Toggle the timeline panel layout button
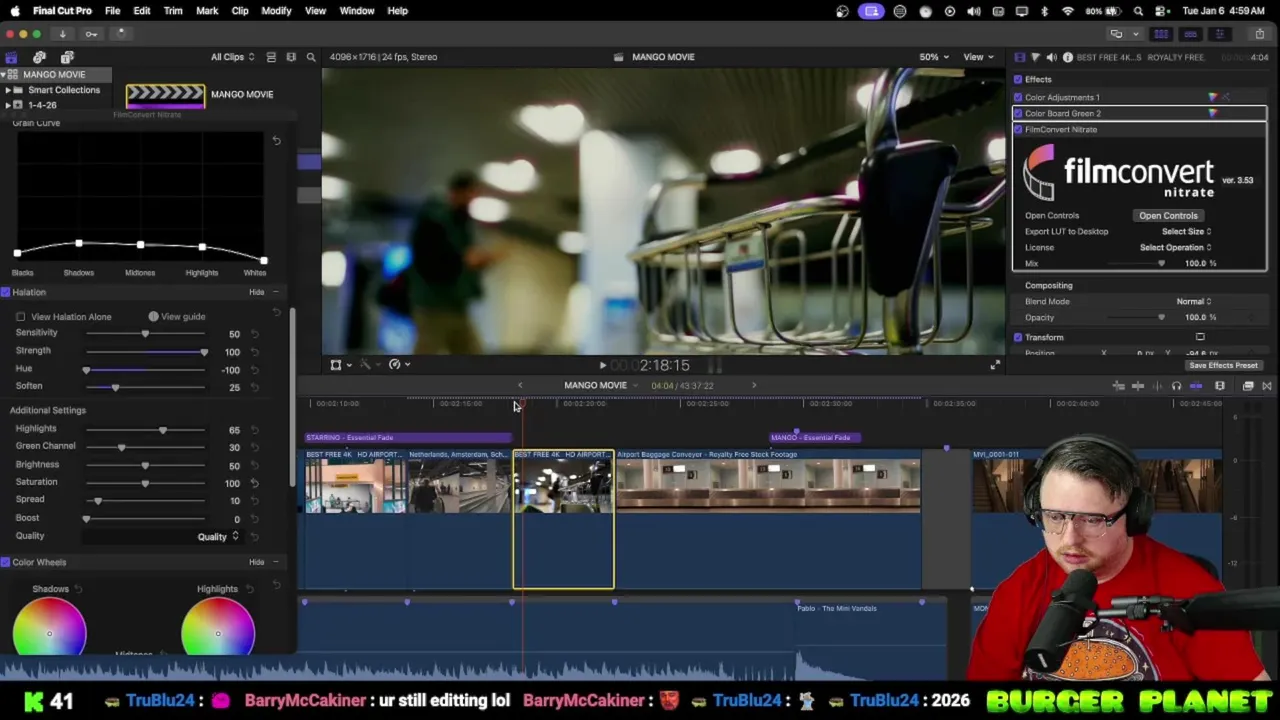 (1190, 34)
